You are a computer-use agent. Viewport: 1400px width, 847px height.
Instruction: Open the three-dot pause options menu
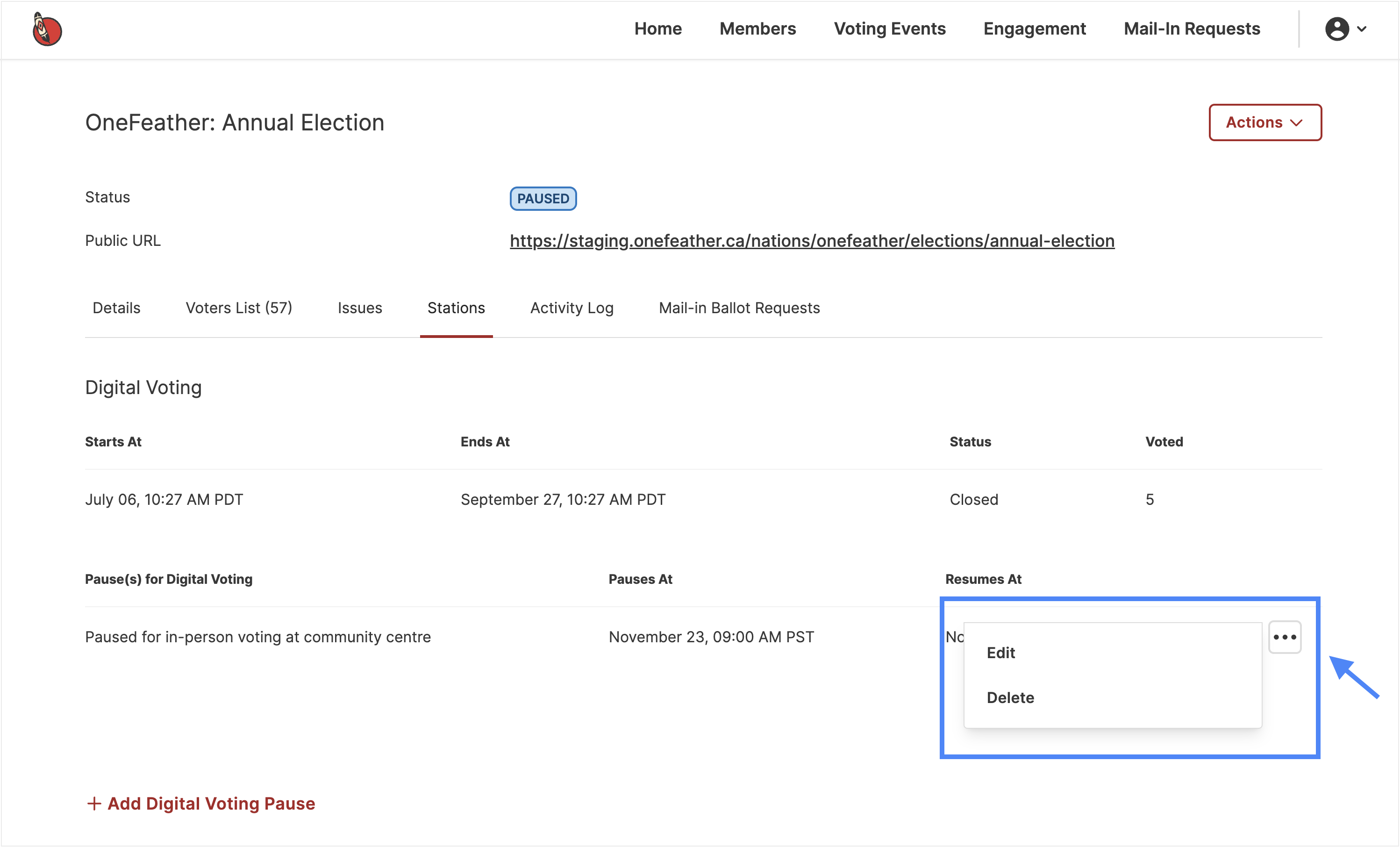pos(1285,637)
